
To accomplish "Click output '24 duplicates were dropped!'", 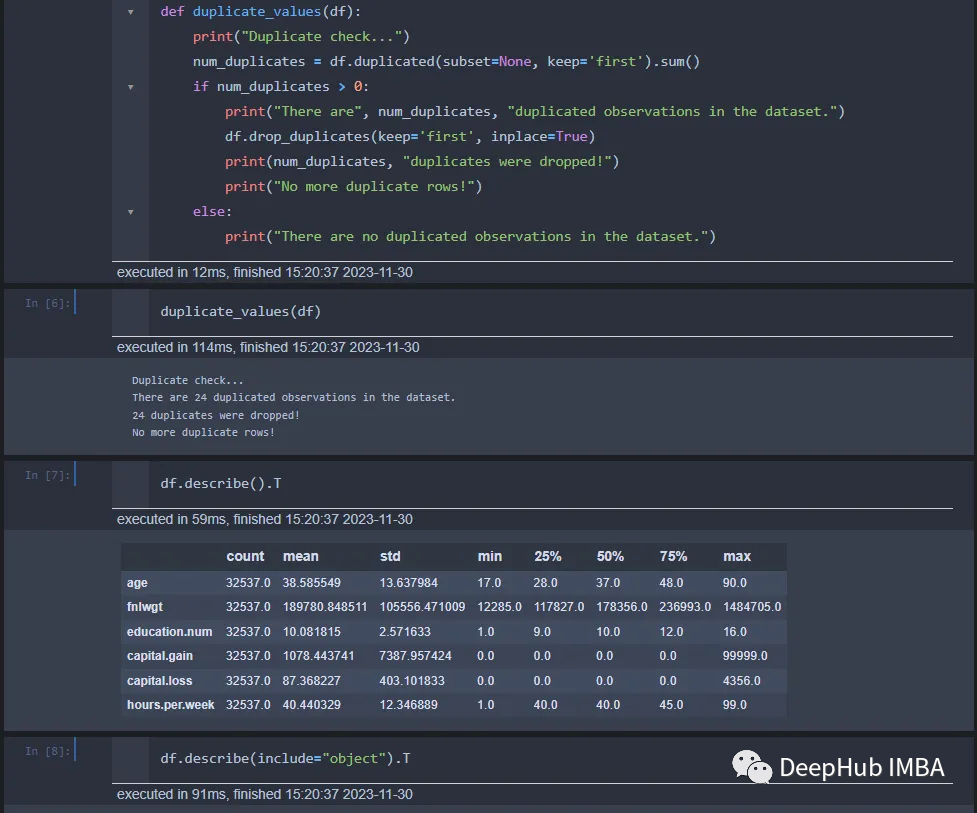I will click(216, 416).
